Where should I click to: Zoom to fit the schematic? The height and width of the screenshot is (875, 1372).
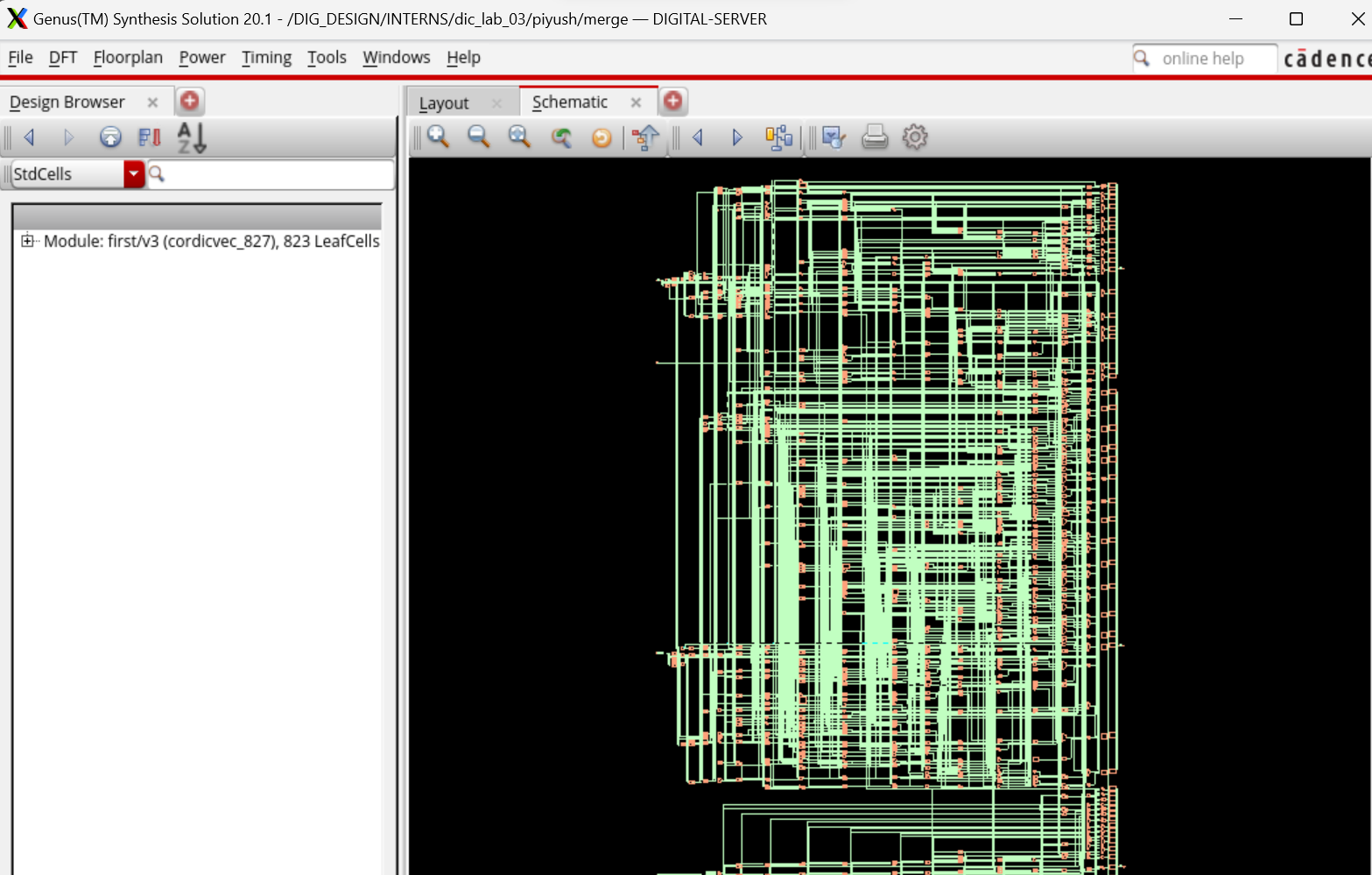point(519,137)
